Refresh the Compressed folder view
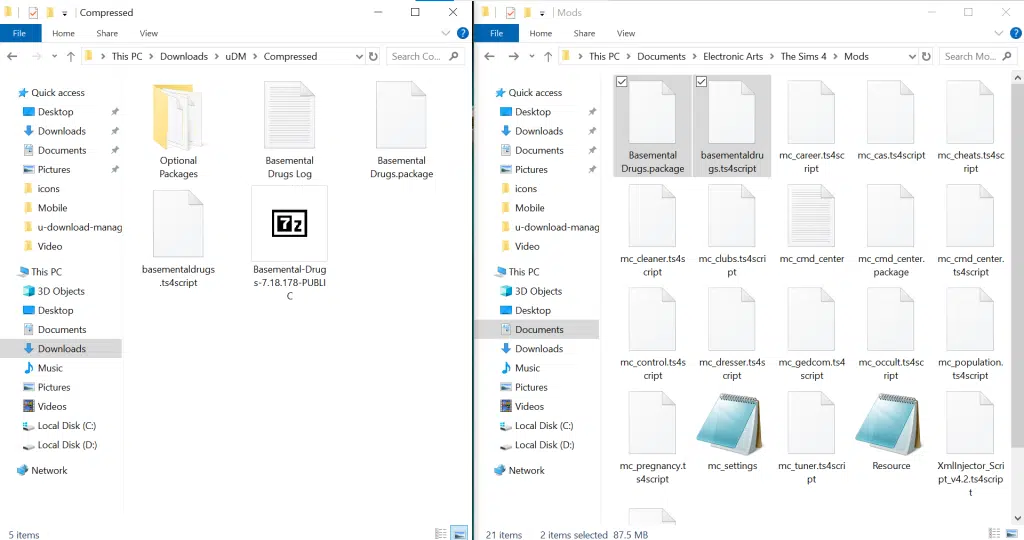1024x540 pixels. pyautogui.click(x=374, y=57)
